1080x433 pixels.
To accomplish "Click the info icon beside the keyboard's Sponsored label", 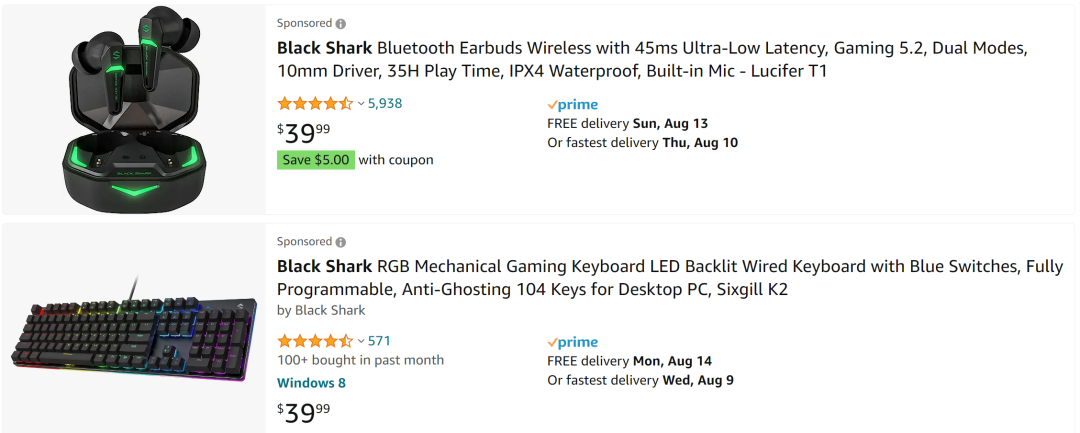I will (341, 242).
